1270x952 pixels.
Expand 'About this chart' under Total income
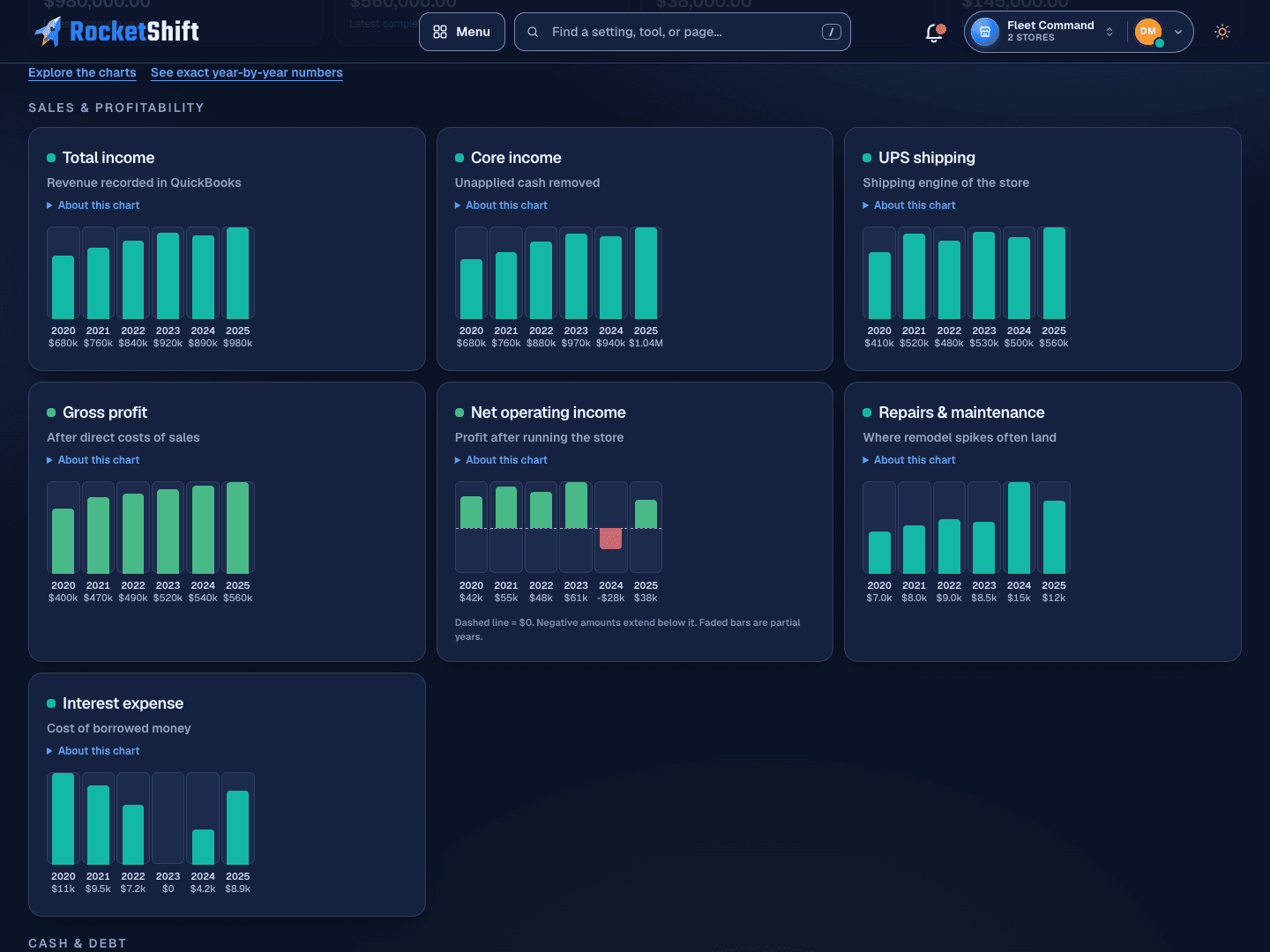tap(93, 205)
